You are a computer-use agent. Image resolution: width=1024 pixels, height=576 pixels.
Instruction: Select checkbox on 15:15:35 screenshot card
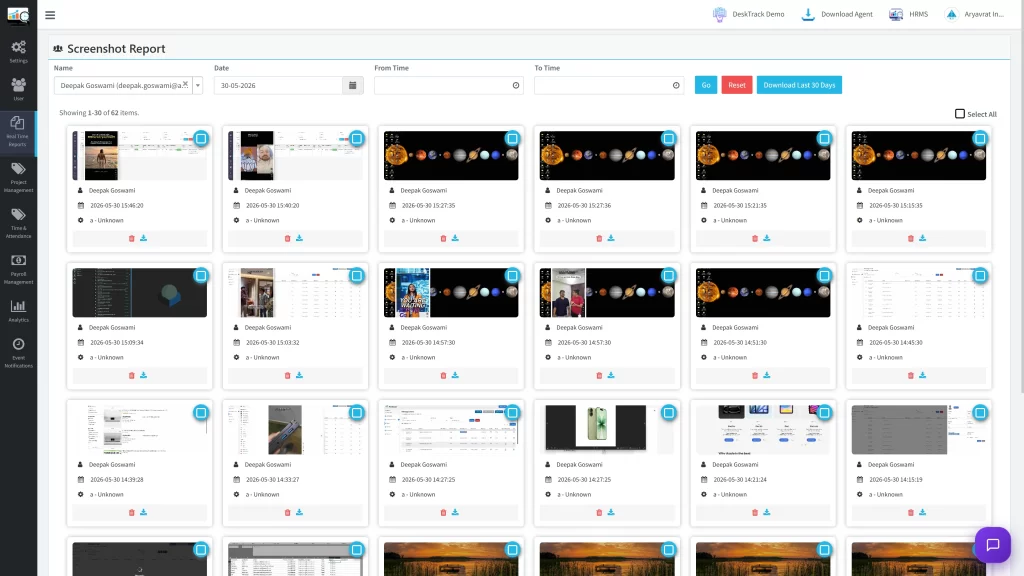pyautogui.click(x=980, y=138)
